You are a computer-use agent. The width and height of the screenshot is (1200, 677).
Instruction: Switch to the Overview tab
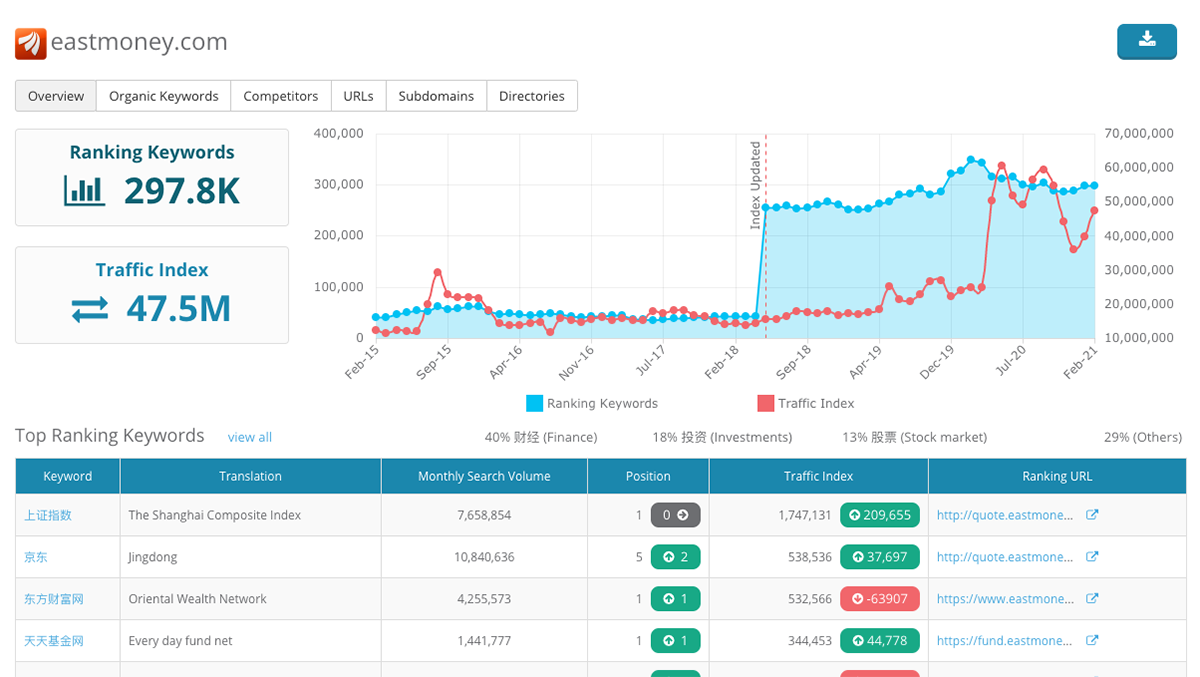tap(56, 96)
